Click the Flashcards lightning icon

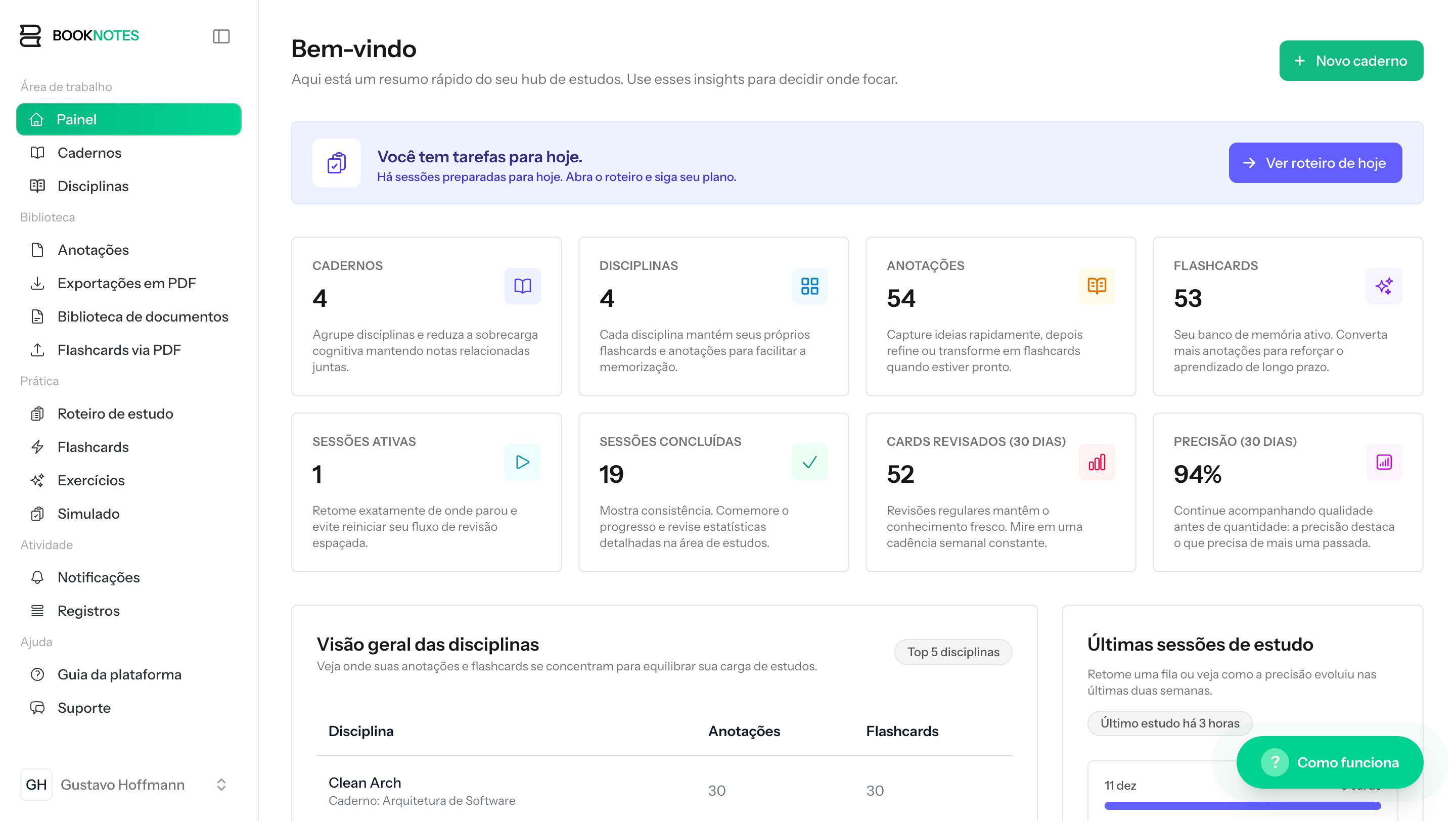(37, 447)
